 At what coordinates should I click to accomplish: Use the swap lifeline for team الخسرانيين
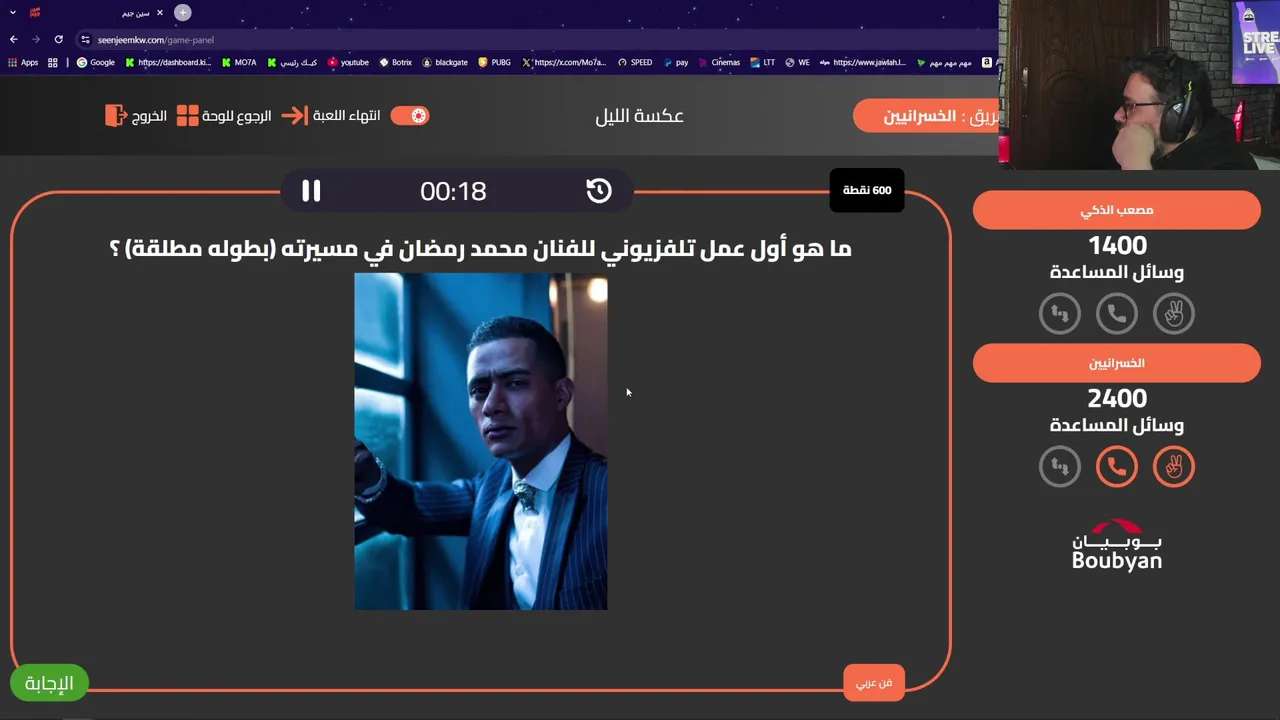[x=1060, y=466]
